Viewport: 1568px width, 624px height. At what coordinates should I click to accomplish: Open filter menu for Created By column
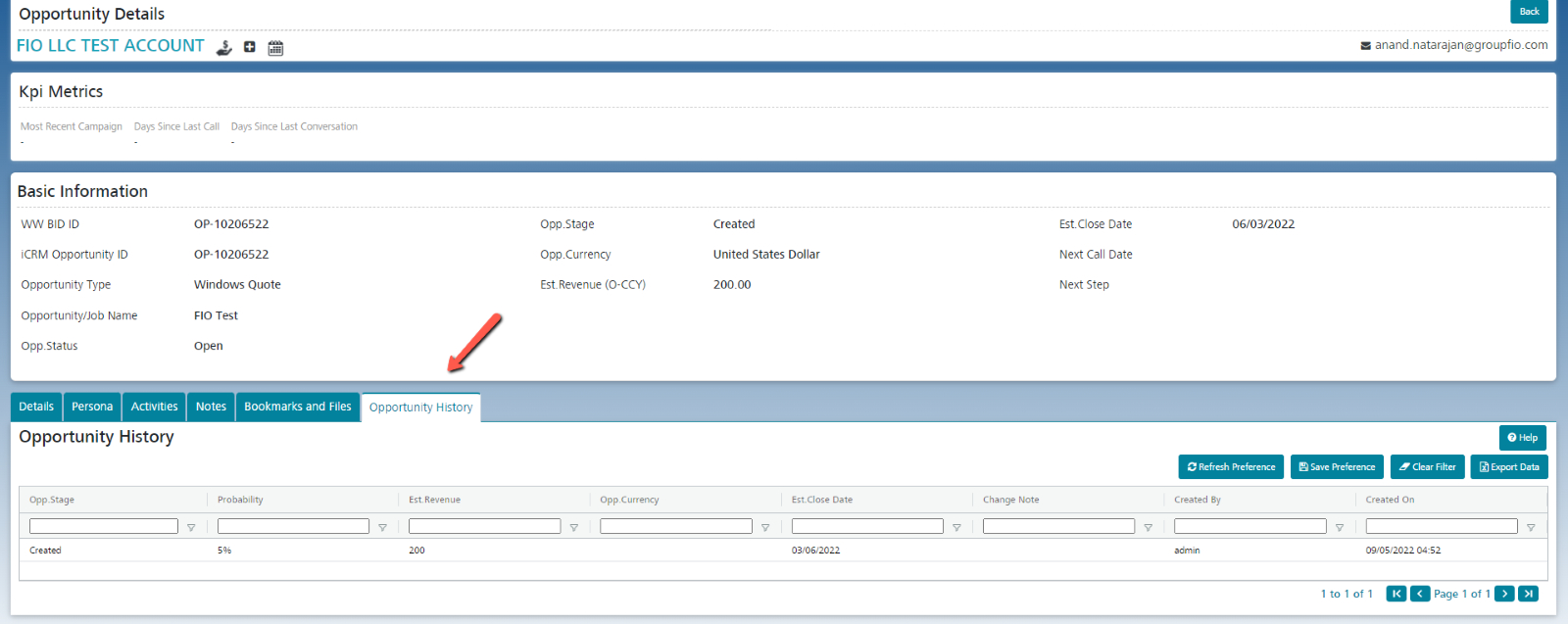[1340, 527]
